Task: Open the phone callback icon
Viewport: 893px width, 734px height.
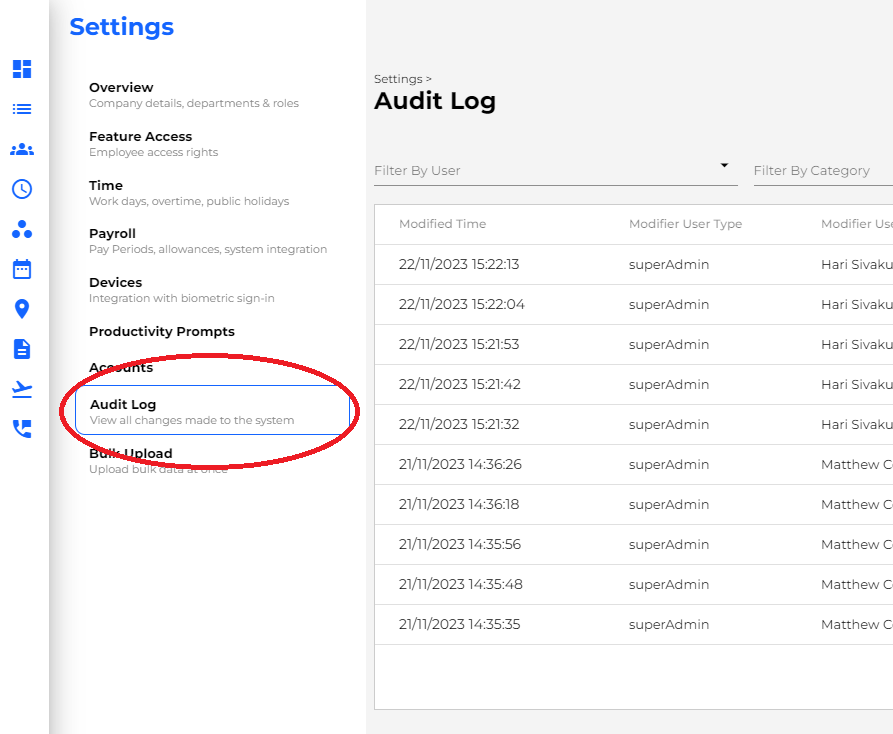Action: click(22, 429)
